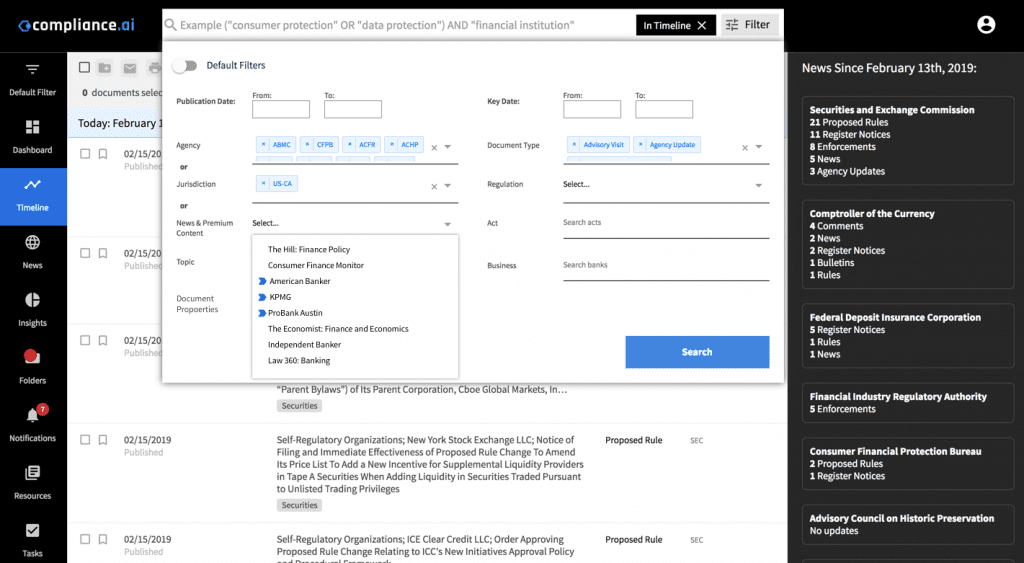Screen dimensions: 1024x563
Task: Click the email documents toolbar icon
Action: [130, 67]
